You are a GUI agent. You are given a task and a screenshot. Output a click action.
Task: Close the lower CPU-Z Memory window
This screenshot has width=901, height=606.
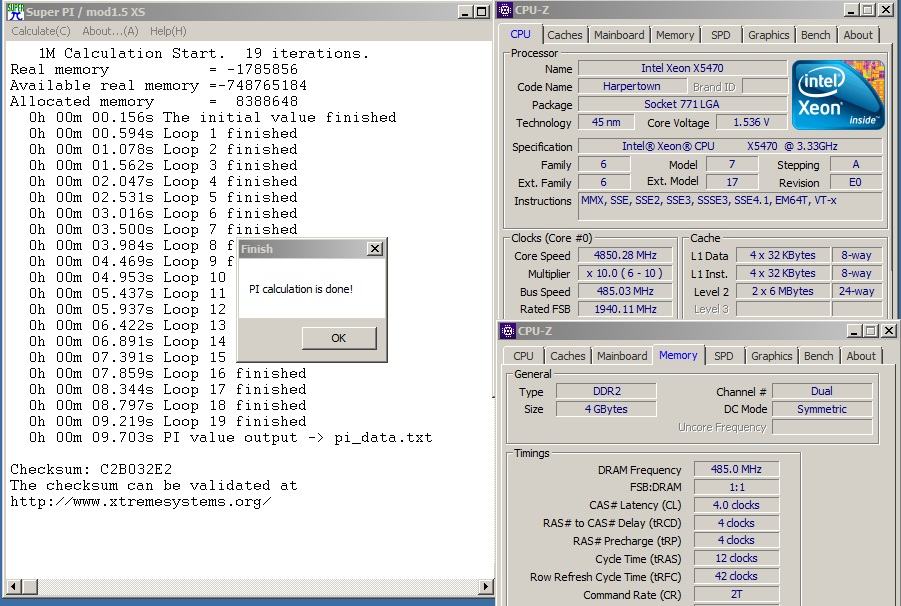pyautogui.click(x=888, y=331)
